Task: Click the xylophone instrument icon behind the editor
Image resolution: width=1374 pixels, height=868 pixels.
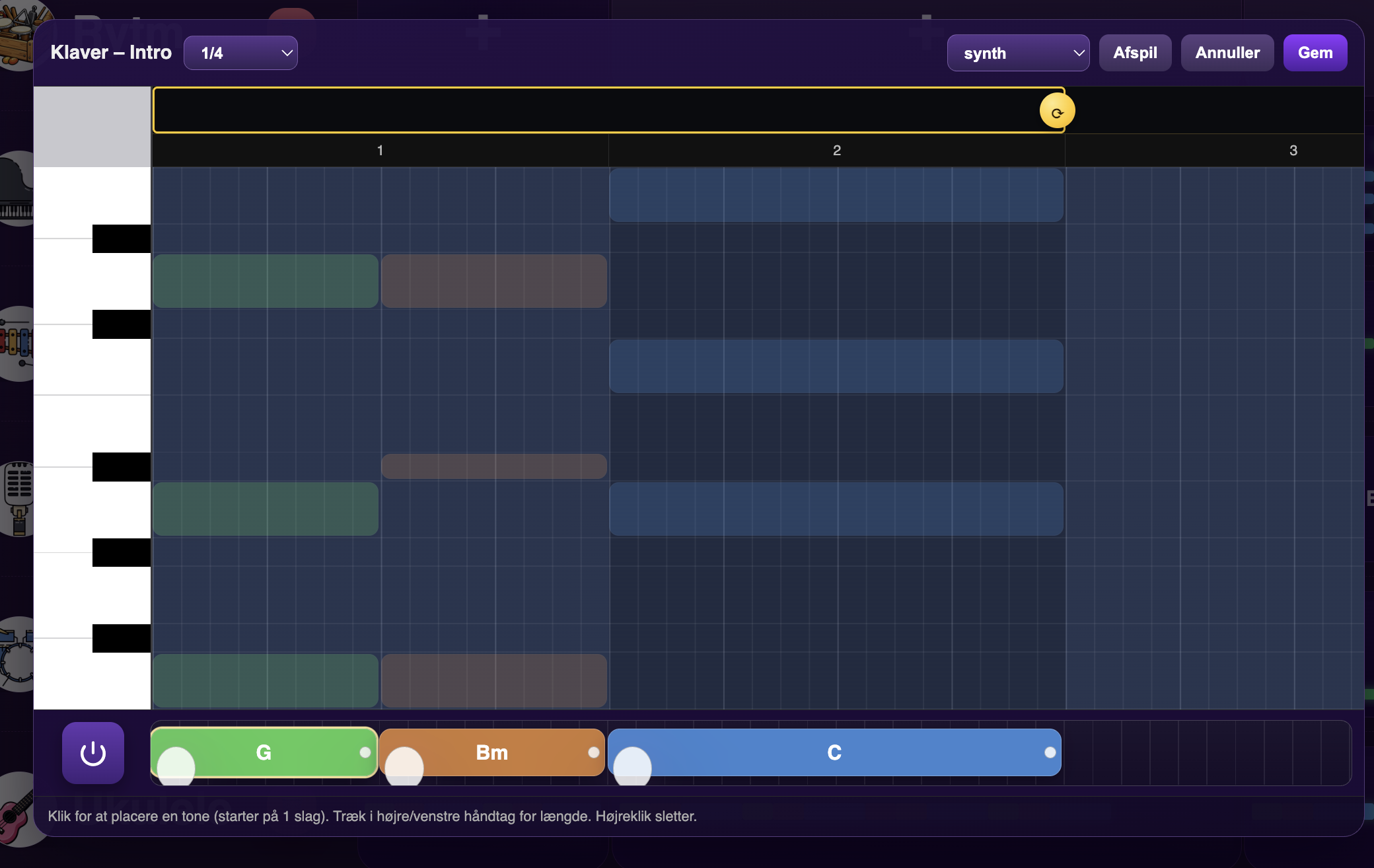Action: pyautogui.click(x=17, y=344)
